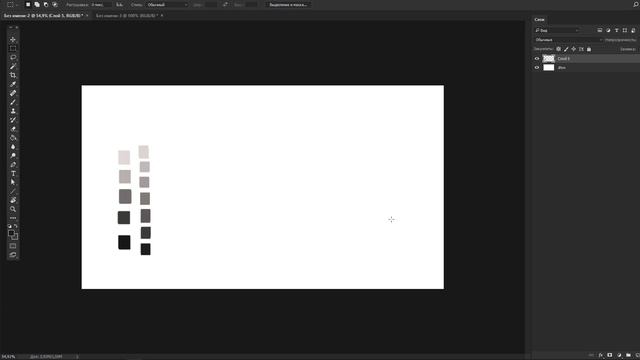This screenshot has width=640, height=360.
Task: Add layer mask icon at panel bottom
Action: pyautogui.click(x=610, y=356)
